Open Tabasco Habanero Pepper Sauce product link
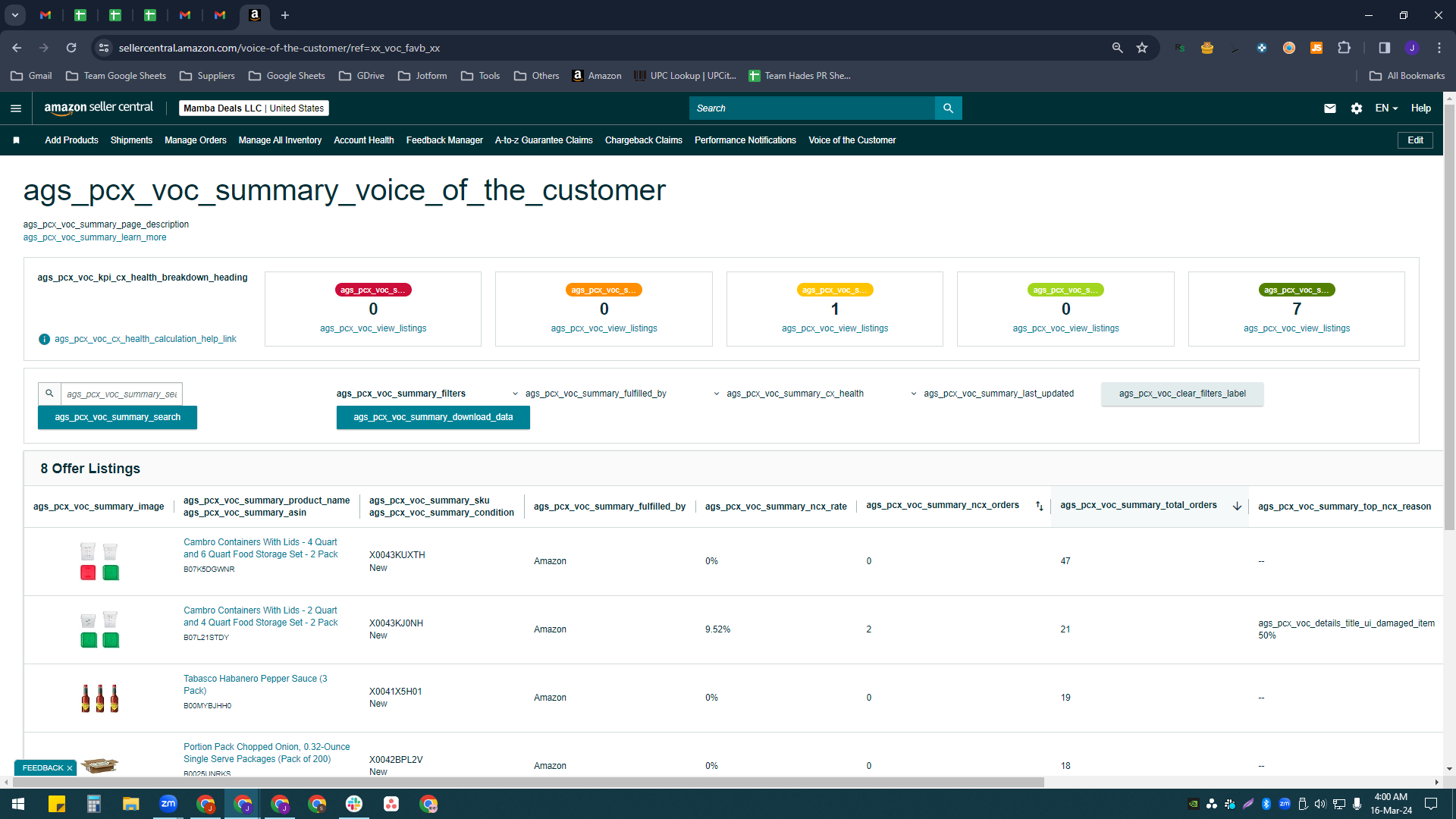 (256, 685)
